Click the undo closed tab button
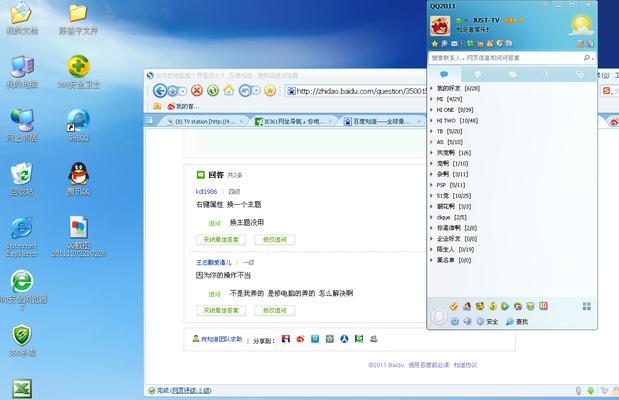This screenshot has width=619, height=400. (x=245, y=91)
